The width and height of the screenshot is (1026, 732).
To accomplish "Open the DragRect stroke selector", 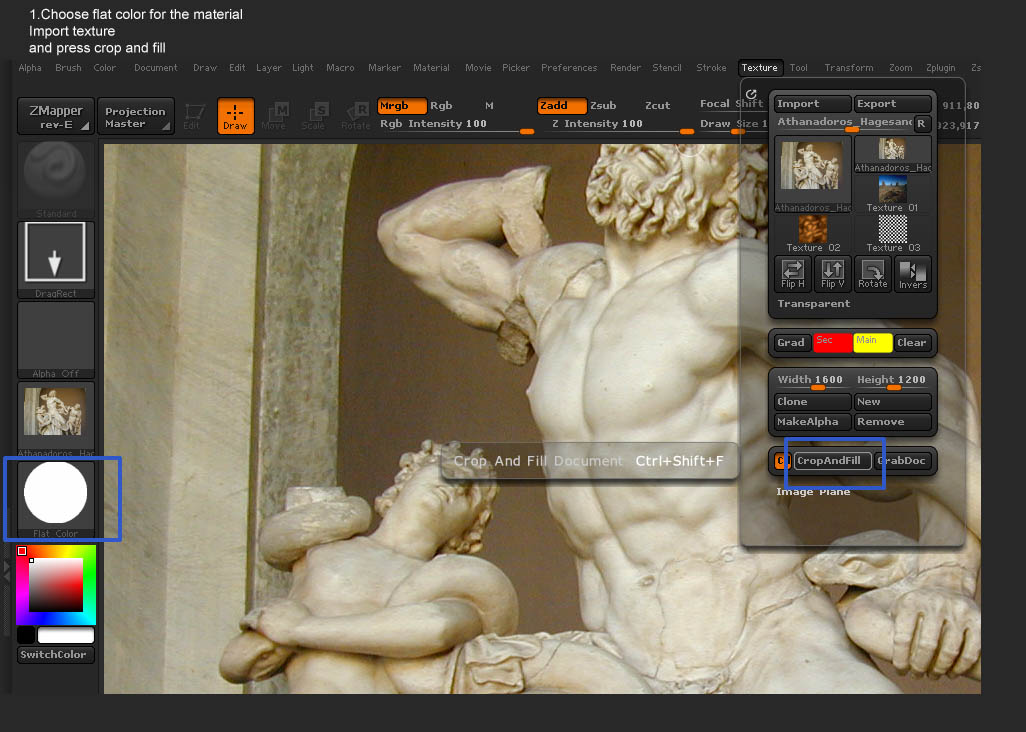I will (56, 260).
